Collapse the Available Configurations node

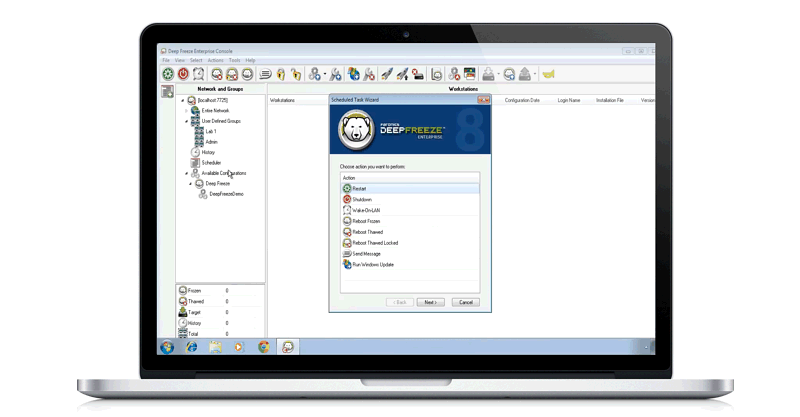point(186,174)
